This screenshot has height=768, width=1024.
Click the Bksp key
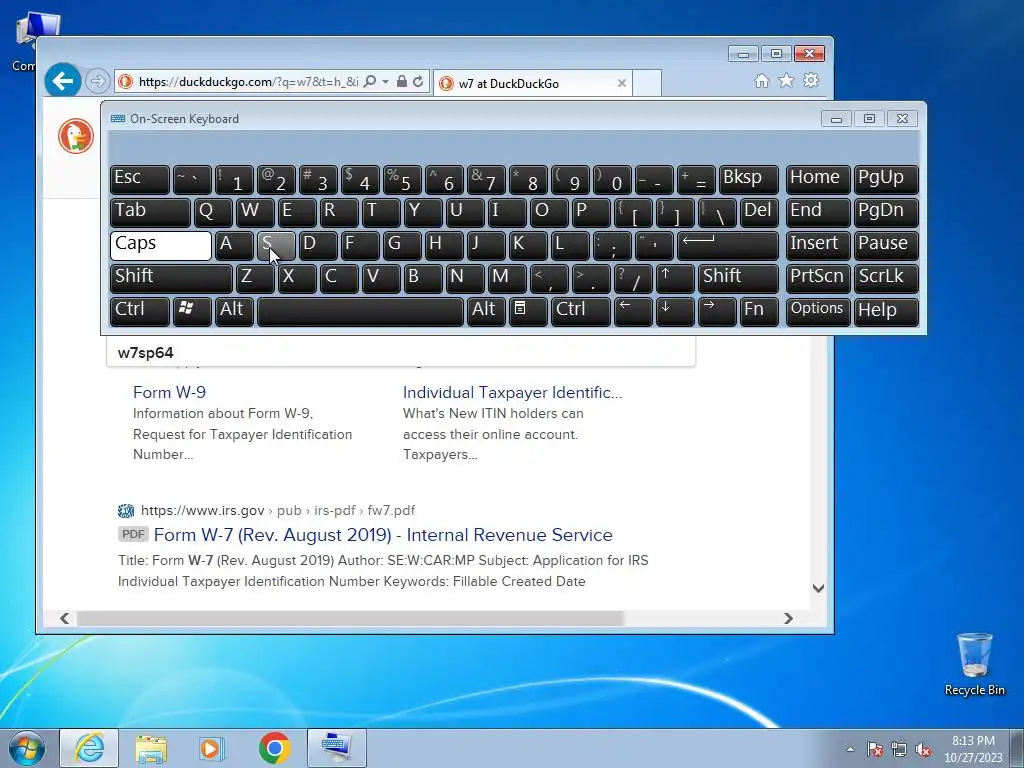click(748, 180)
